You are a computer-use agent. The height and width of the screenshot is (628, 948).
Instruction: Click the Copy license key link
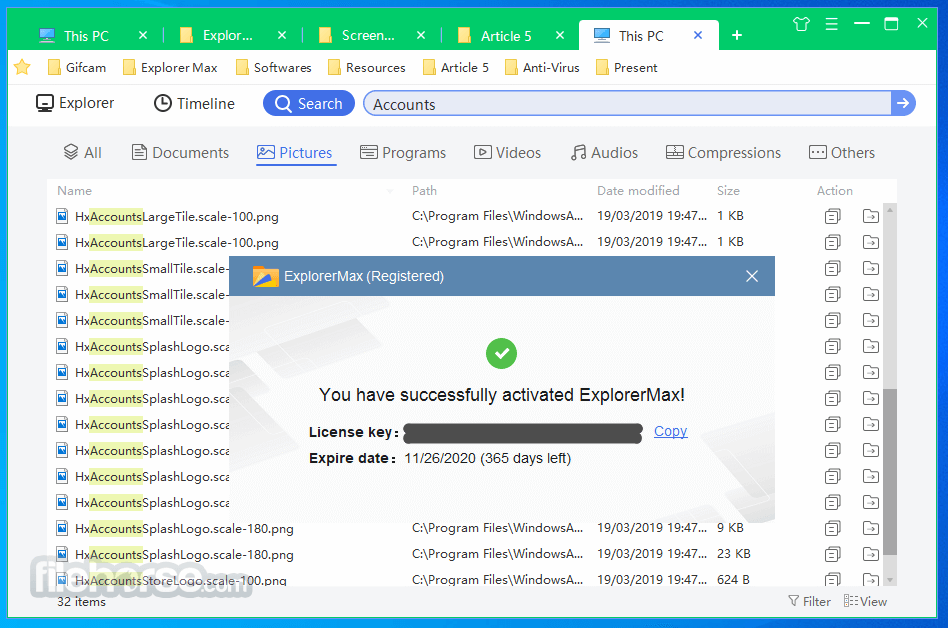click(670, 432)
